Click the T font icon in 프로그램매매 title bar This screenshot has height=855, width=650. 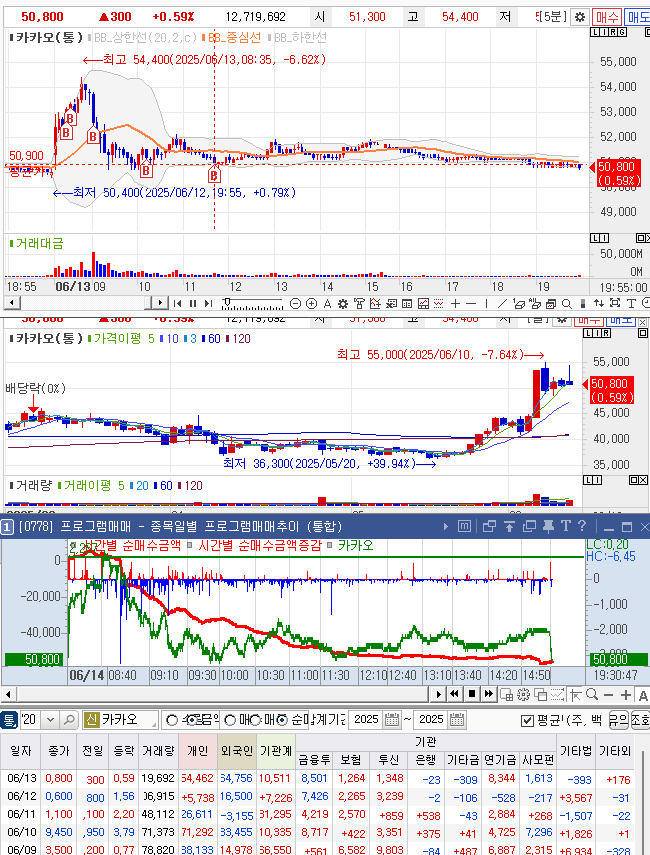click(x=565, y=526)
